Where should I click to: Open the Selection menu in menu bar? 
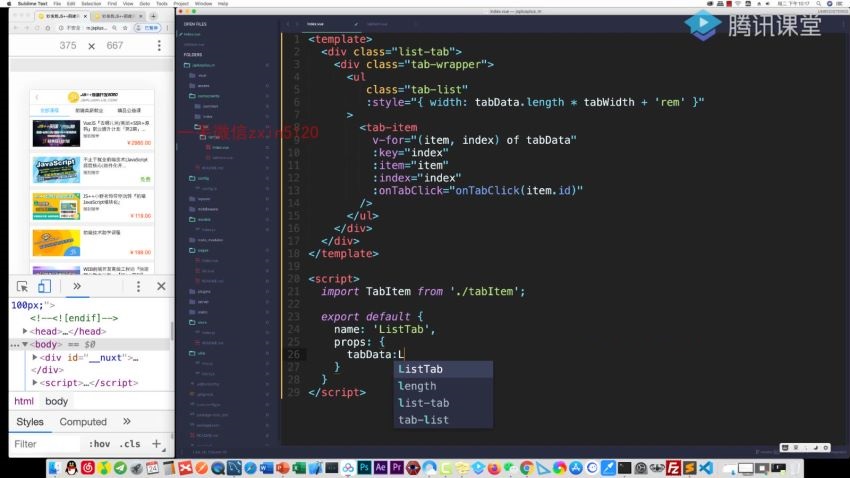[91, 3]
